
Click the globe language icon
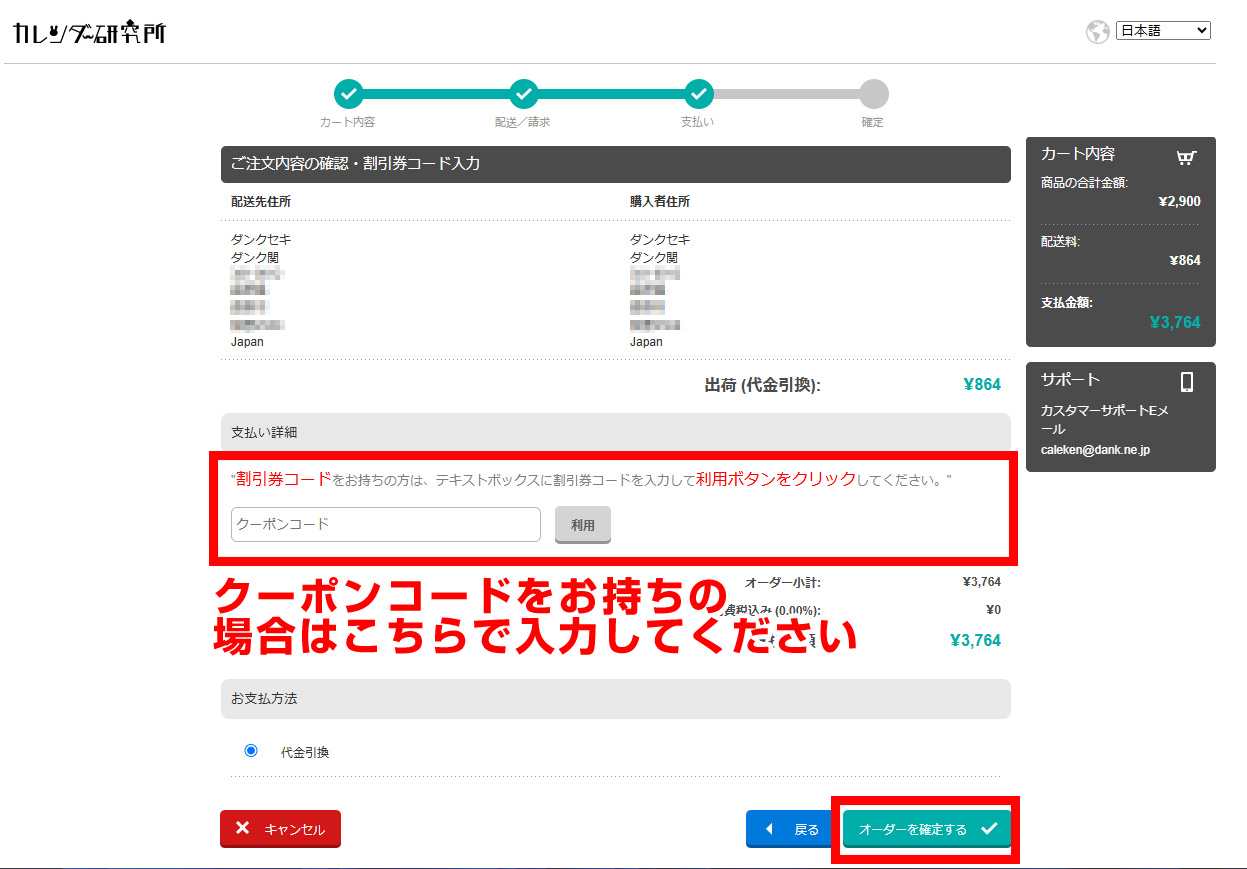[x=1097, y=32]
